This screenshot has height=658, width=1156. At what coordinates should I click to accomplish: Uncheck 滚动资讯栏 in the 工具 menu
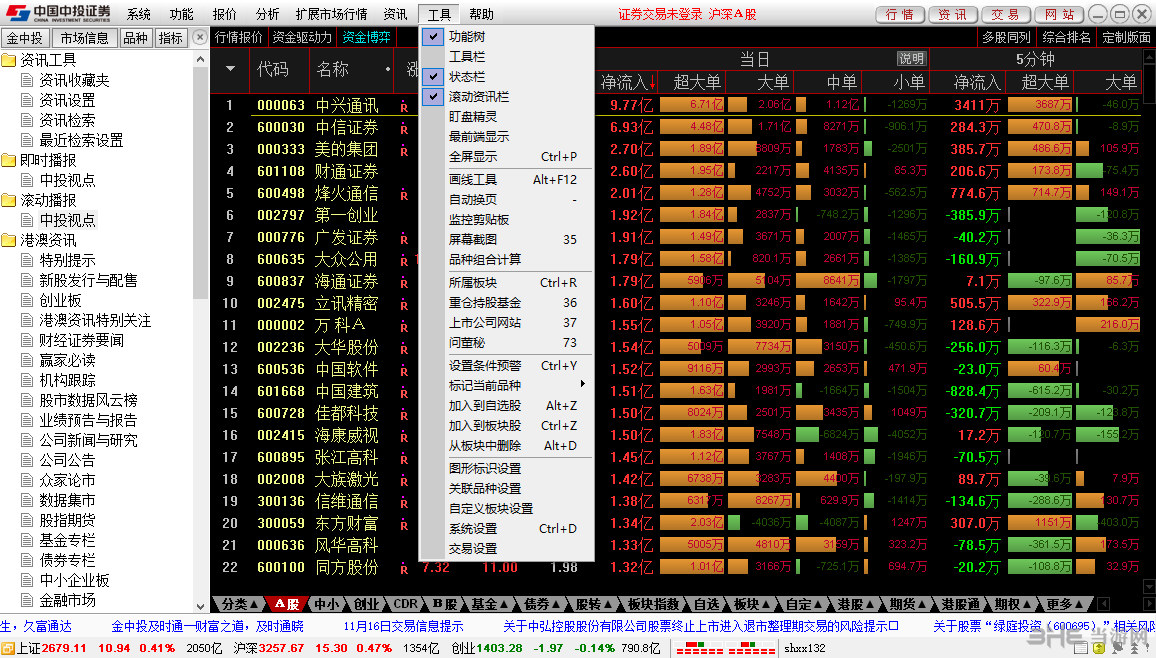(506, 97)
